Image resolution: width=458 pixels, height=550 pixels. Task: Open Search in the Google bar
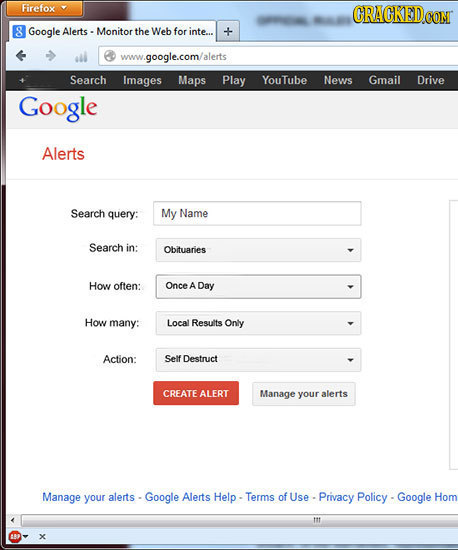(88, 80)
